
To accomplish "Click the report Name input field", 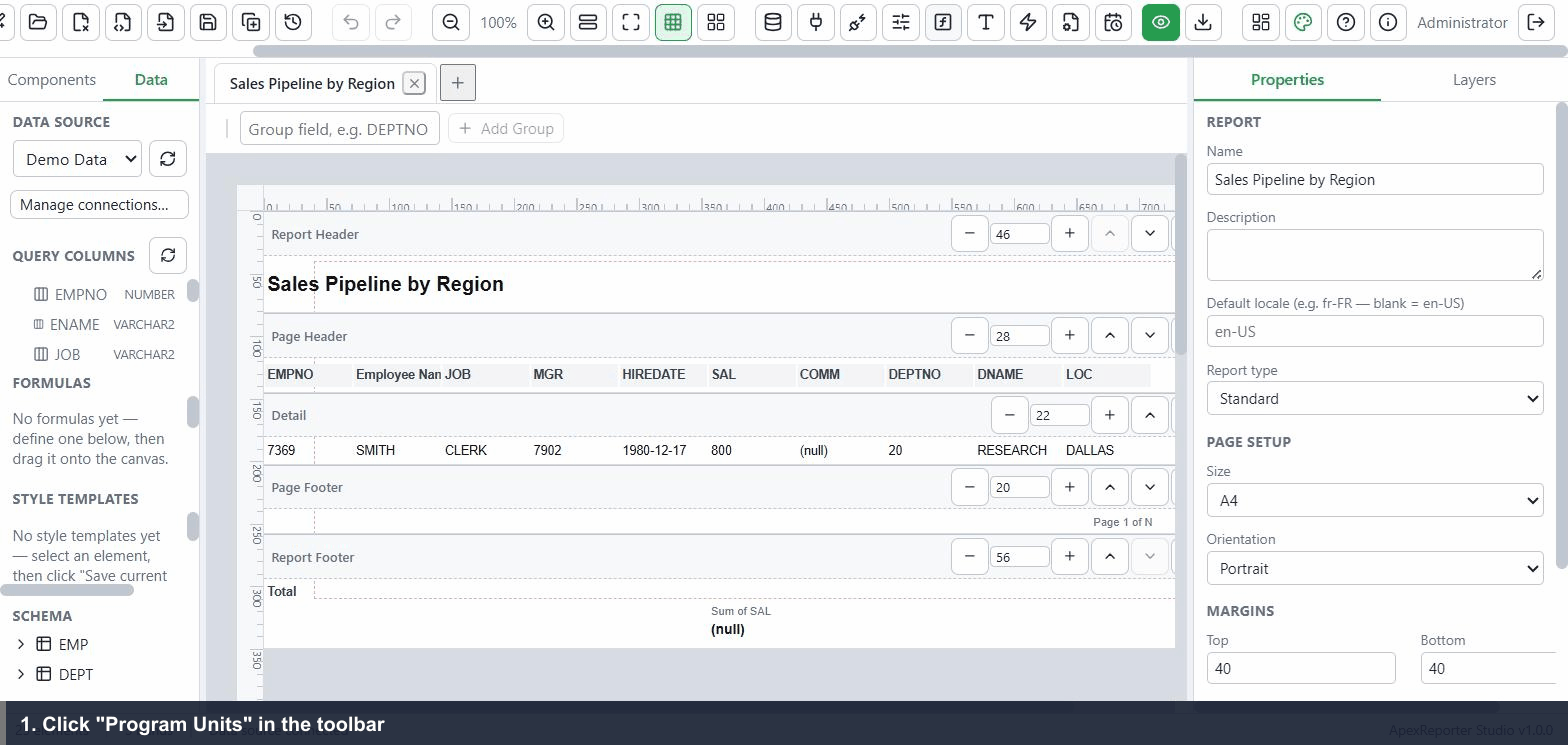I will click(1375, 179).
